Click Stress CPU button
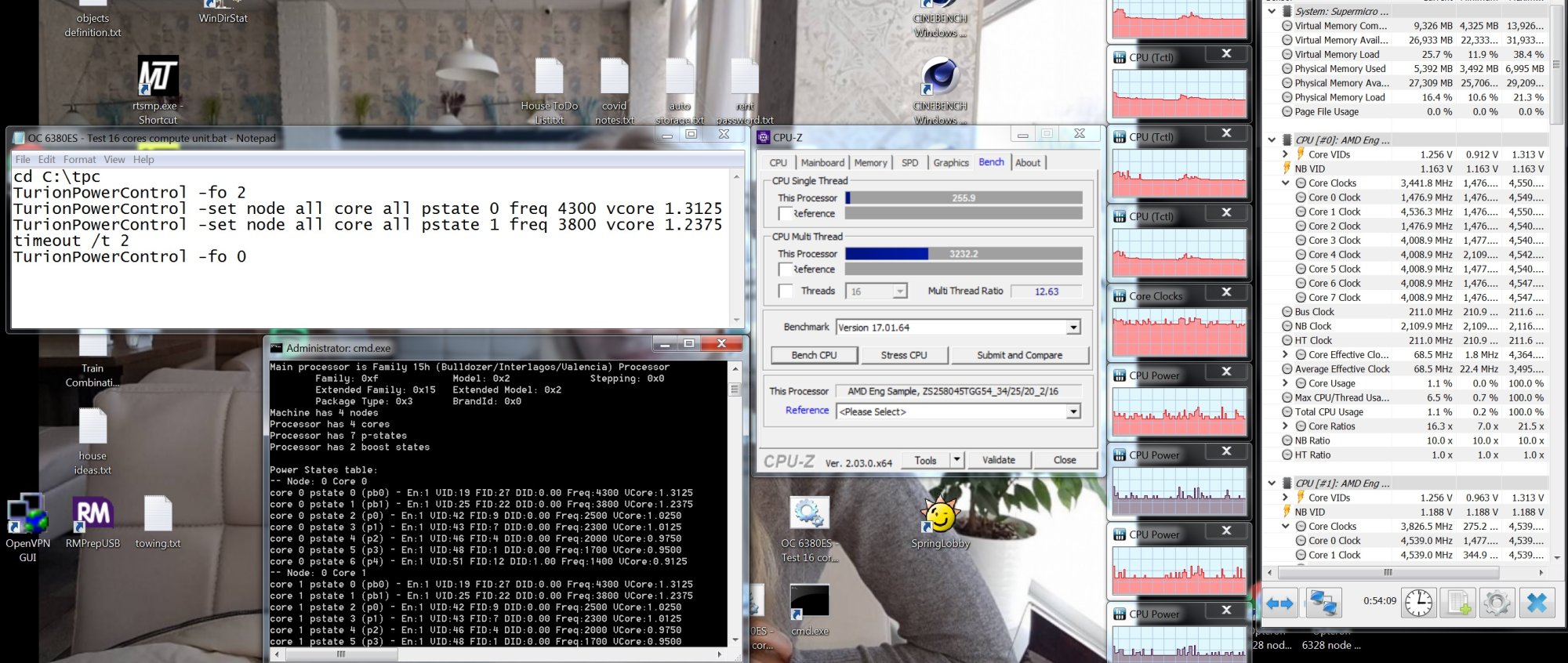This screenshot has width=1568, height=663. coord(904,355)
